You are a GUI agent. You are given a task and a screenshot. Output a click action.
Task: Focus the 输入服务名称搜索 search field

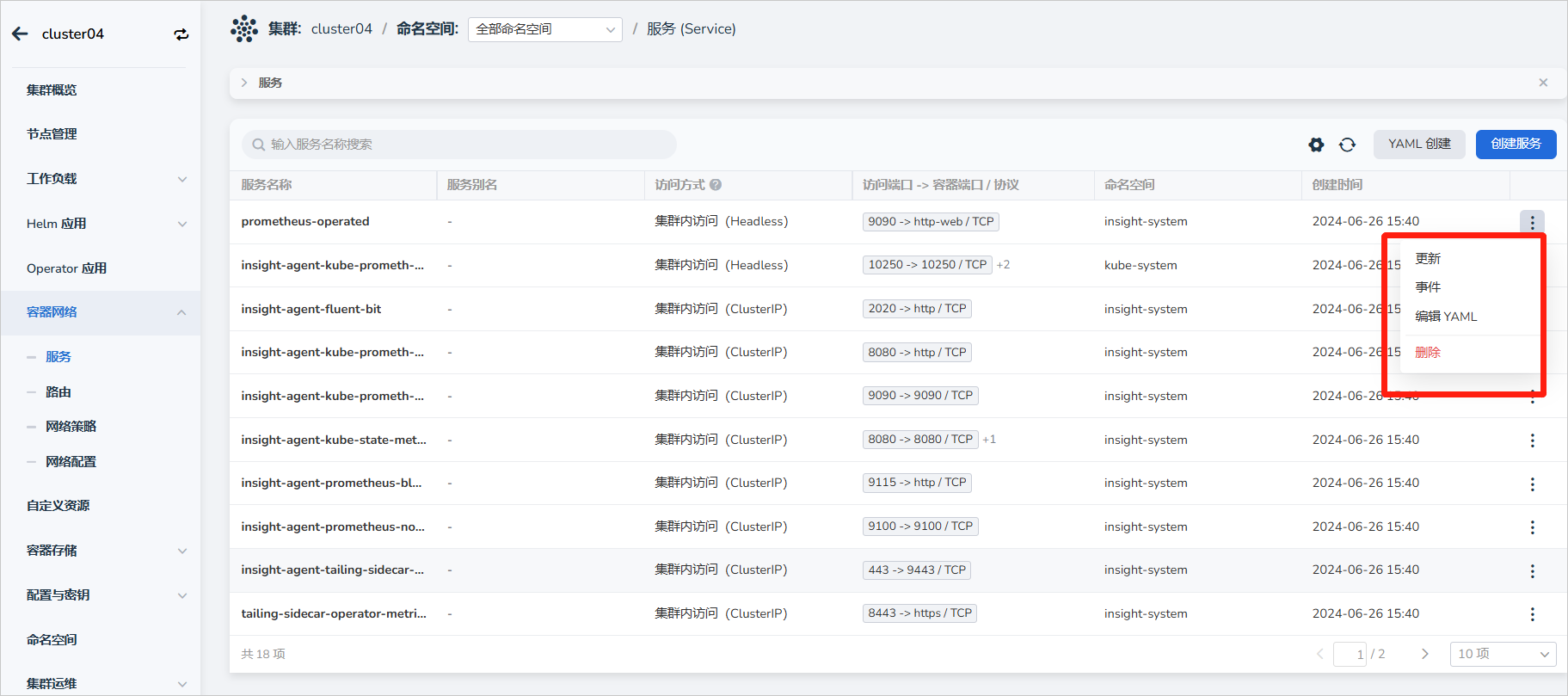coord(459,145)
